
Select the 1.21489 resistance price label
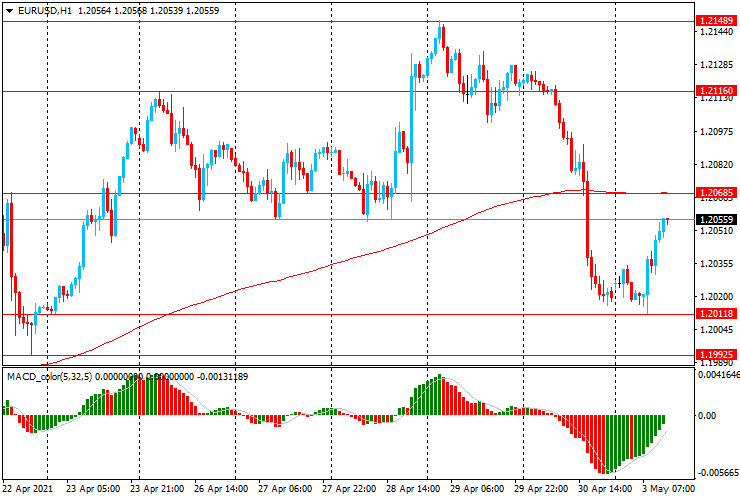coord(716,20)
